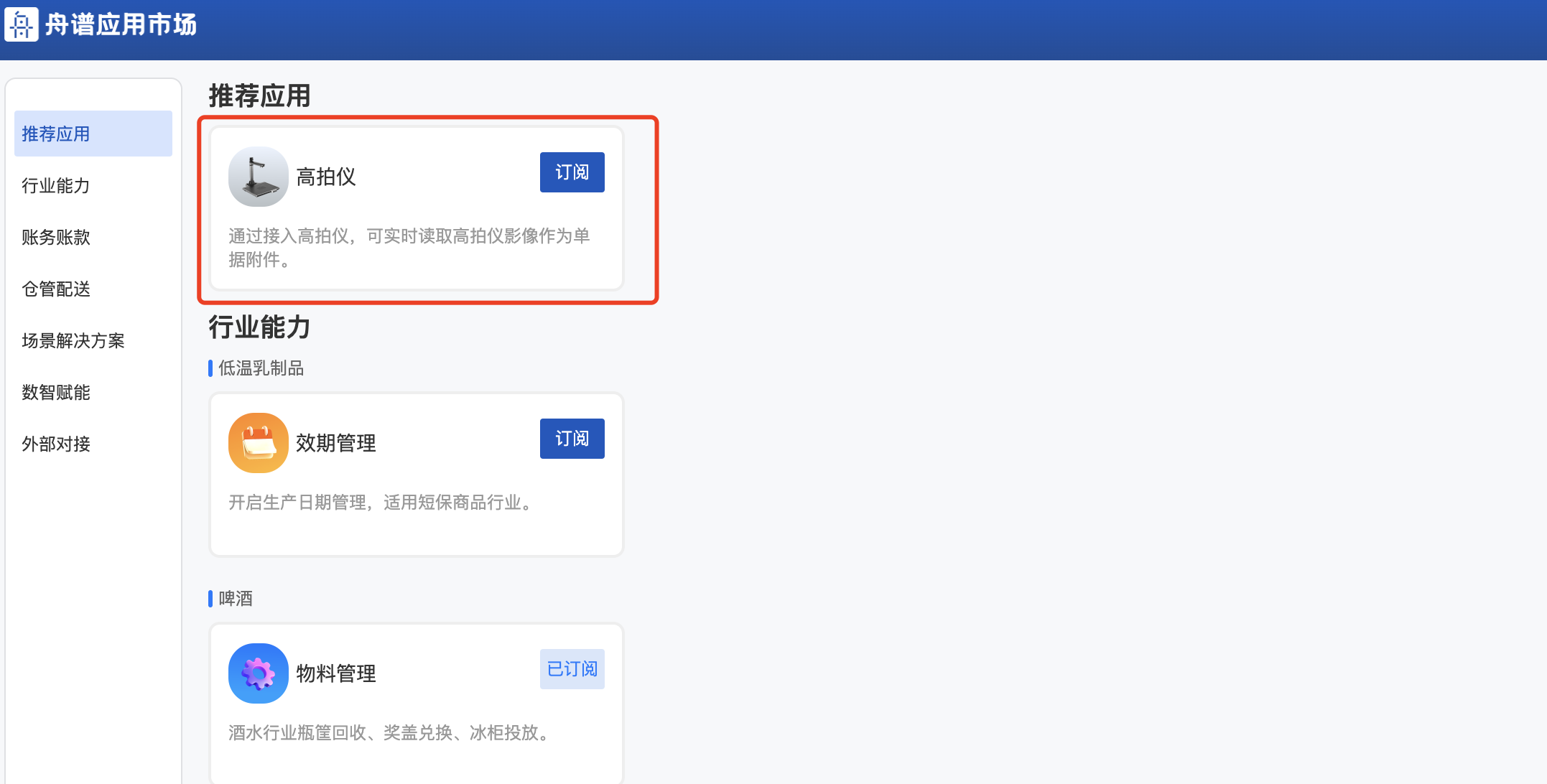The height and width of the screenshot is (784, 1547).
Task: Open 仓管配送 sidebar item
Action: (x=56, y=289)
